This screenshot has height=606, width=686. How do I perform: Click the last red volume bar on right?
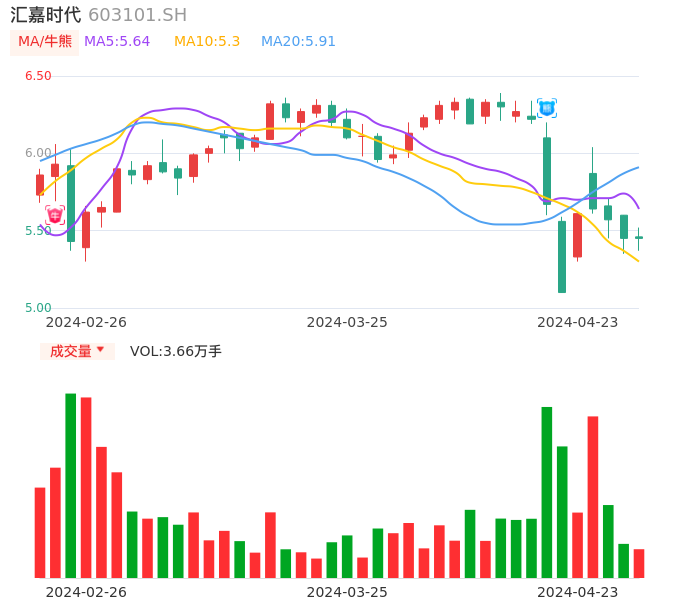tap(639, 563)
